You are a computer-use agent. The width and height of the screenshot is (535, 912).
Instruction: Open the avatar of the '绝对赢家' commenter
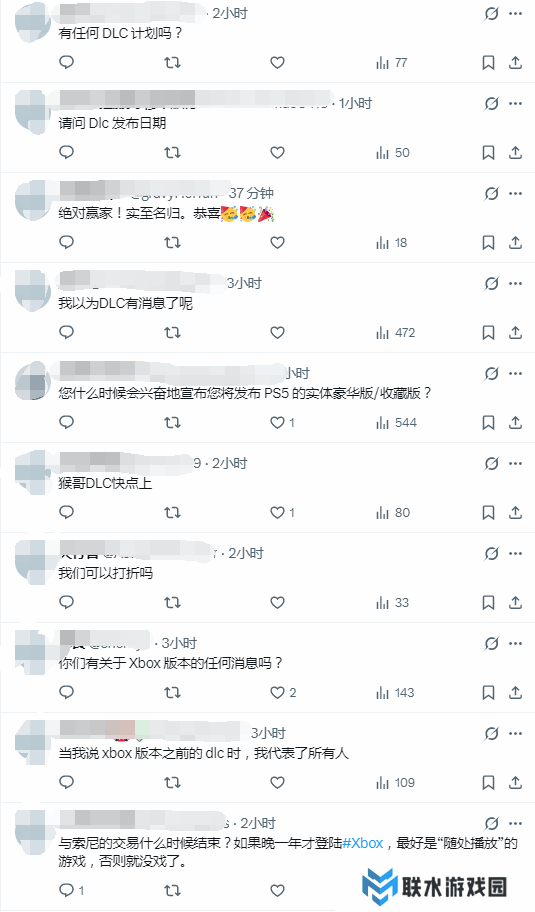click(x=33, y=199)
